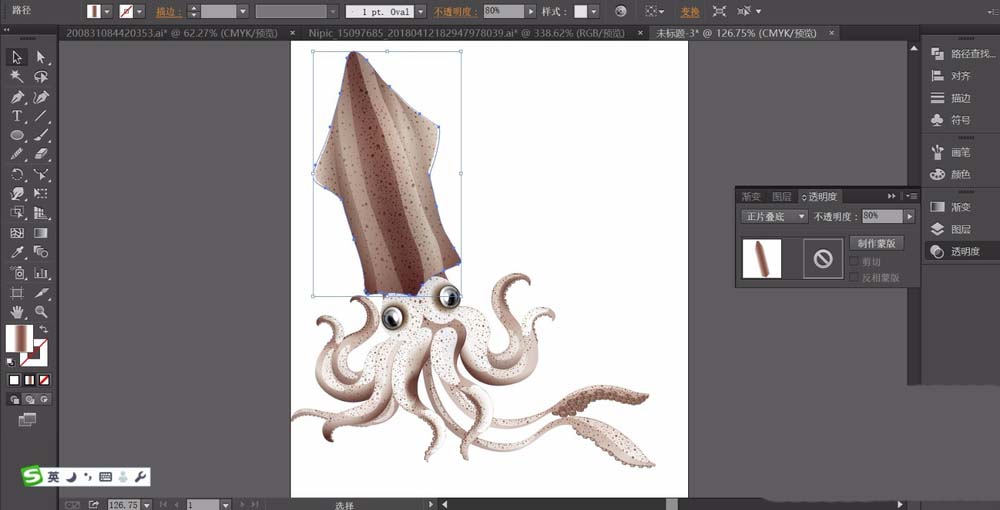Activate the Zoom magnifier tool
Viewport: 1000px width, 510px height.
pyautogui.click(x=41, y=312)
